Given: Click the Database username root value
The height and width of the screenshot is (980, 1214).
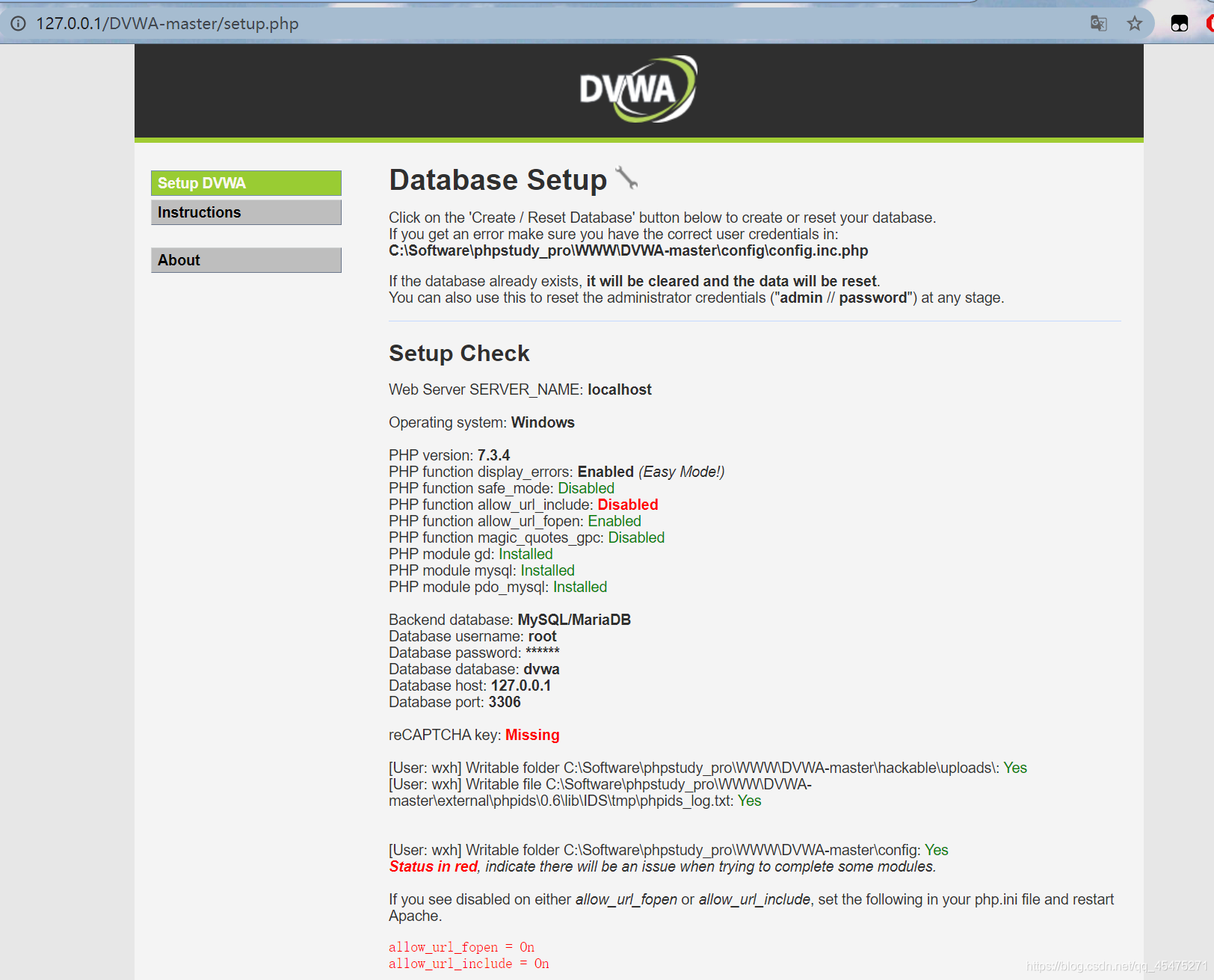Looking at the screenshot, I should point(543,636).
